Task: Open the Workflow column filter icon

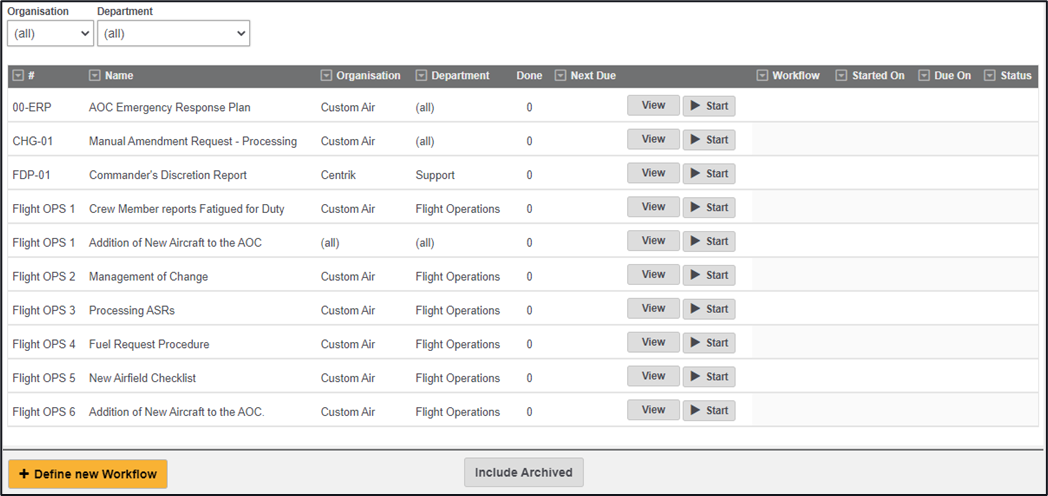Action: coord(762,76)
